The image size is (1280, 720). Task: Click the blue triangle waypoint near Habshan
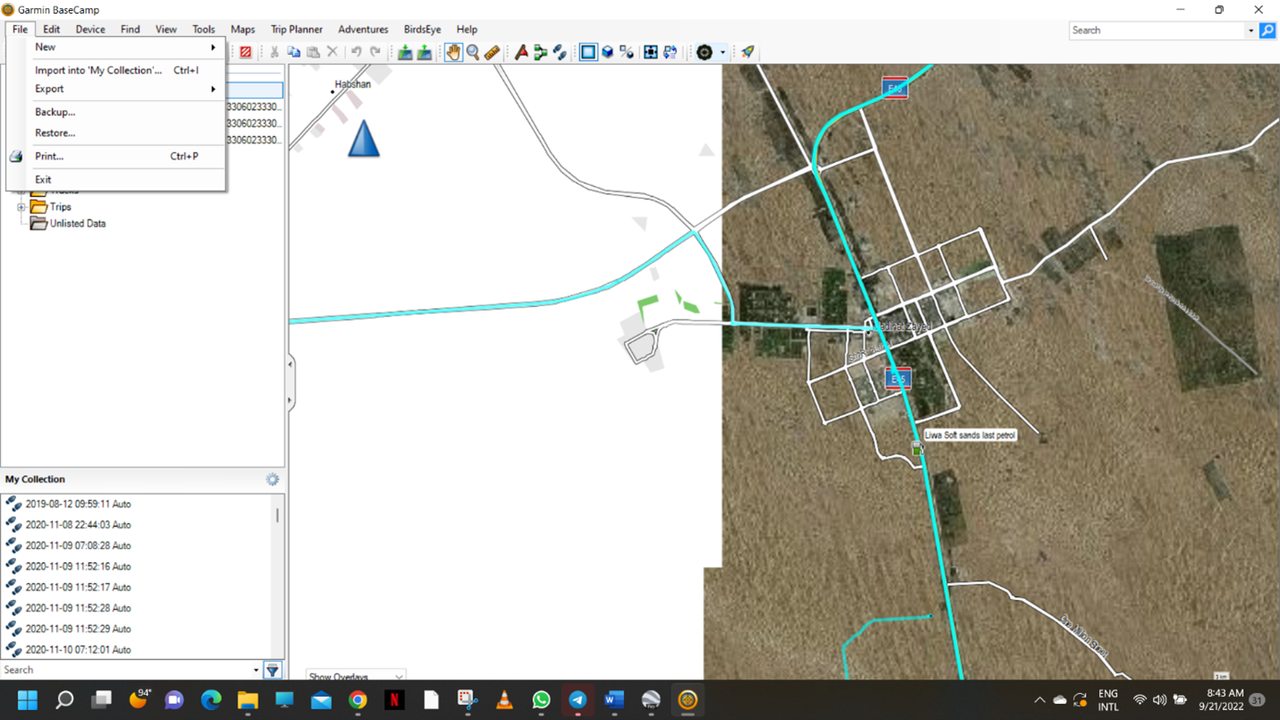364,138
